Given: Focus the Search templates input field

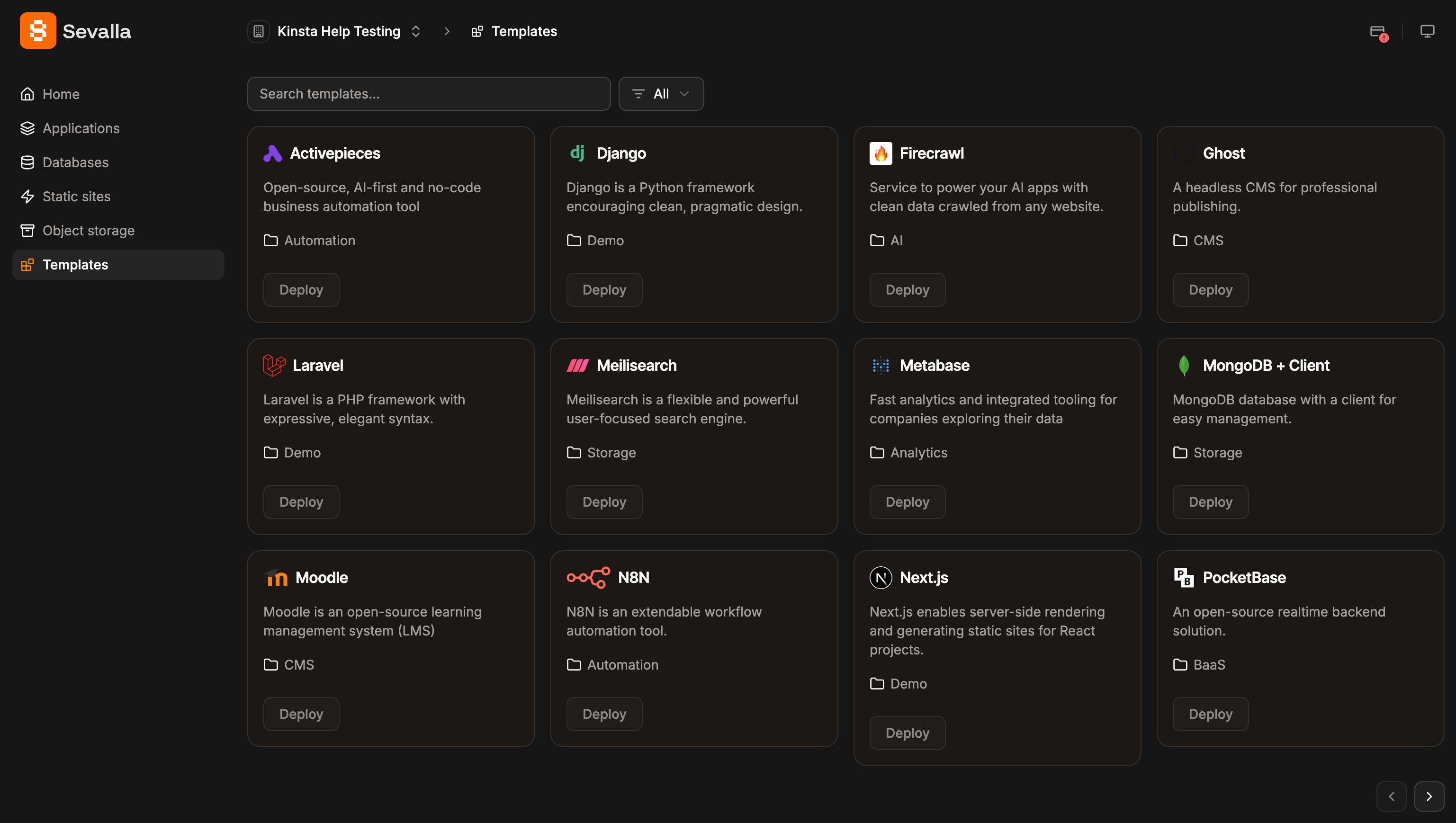Looking at the screenshot, I should pos(429,94).
